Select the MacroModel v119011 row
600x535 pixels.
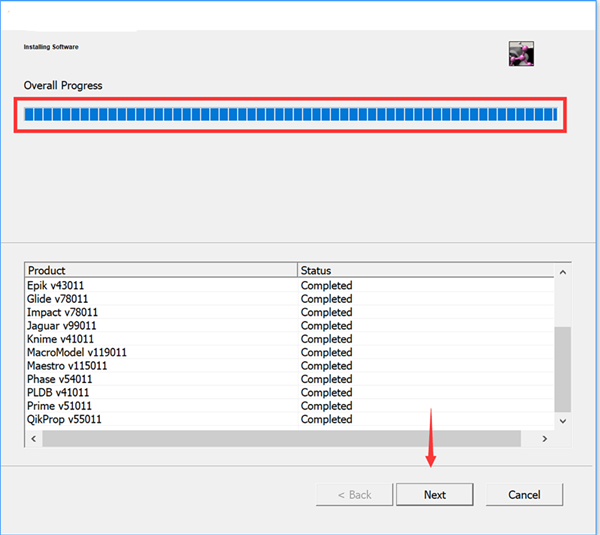coord(290,352)
